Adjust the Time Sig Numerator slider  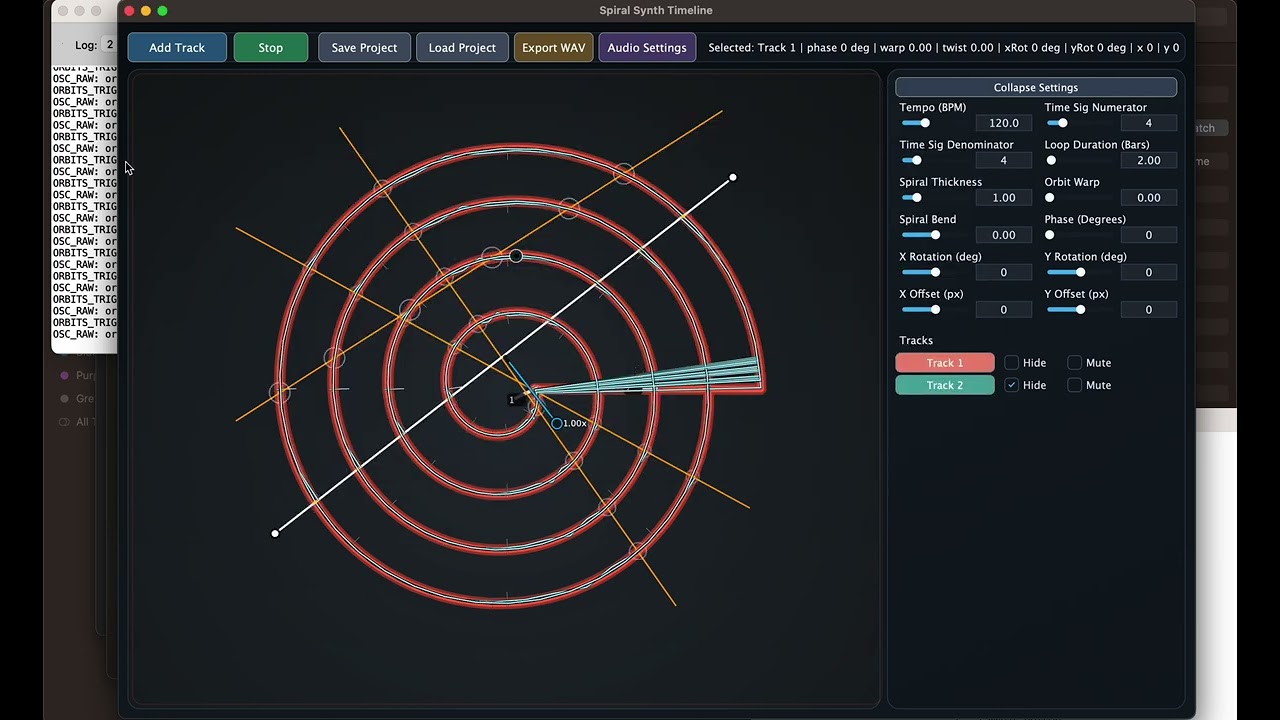point(1079,123)
